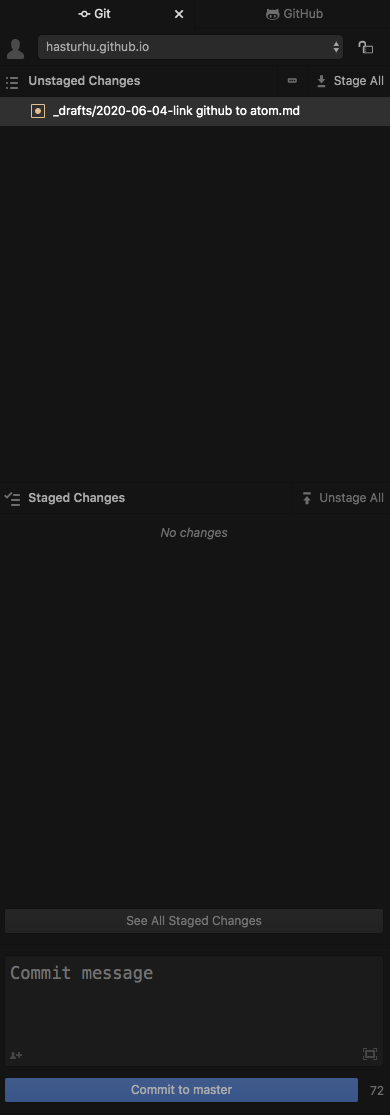390x1115 pixels.
Task: Click the add co-author icon
Action: pyautogui.click(x=16, y=1055)
